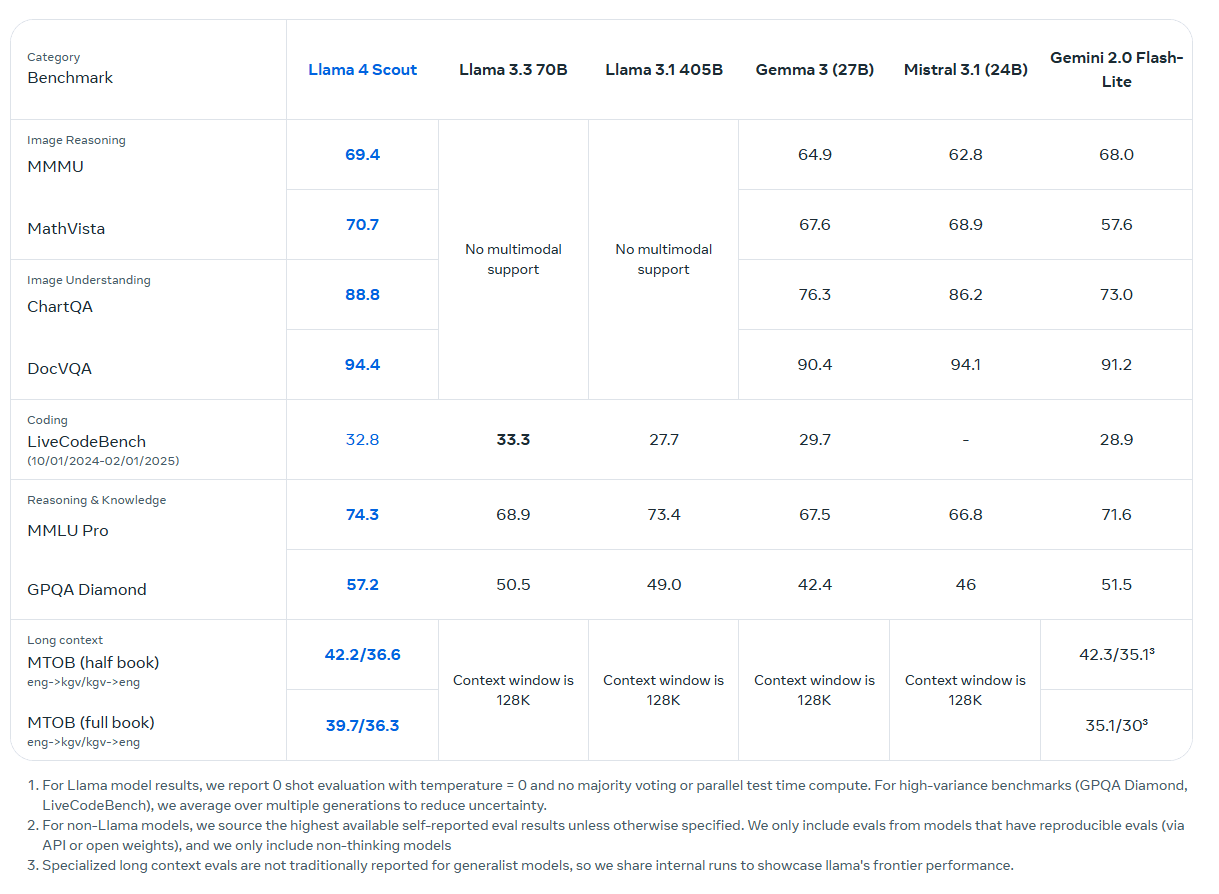Click Gemini's 42.3/35.1 MTOB half book score
1219x894 pixels.
point(1116,655)
